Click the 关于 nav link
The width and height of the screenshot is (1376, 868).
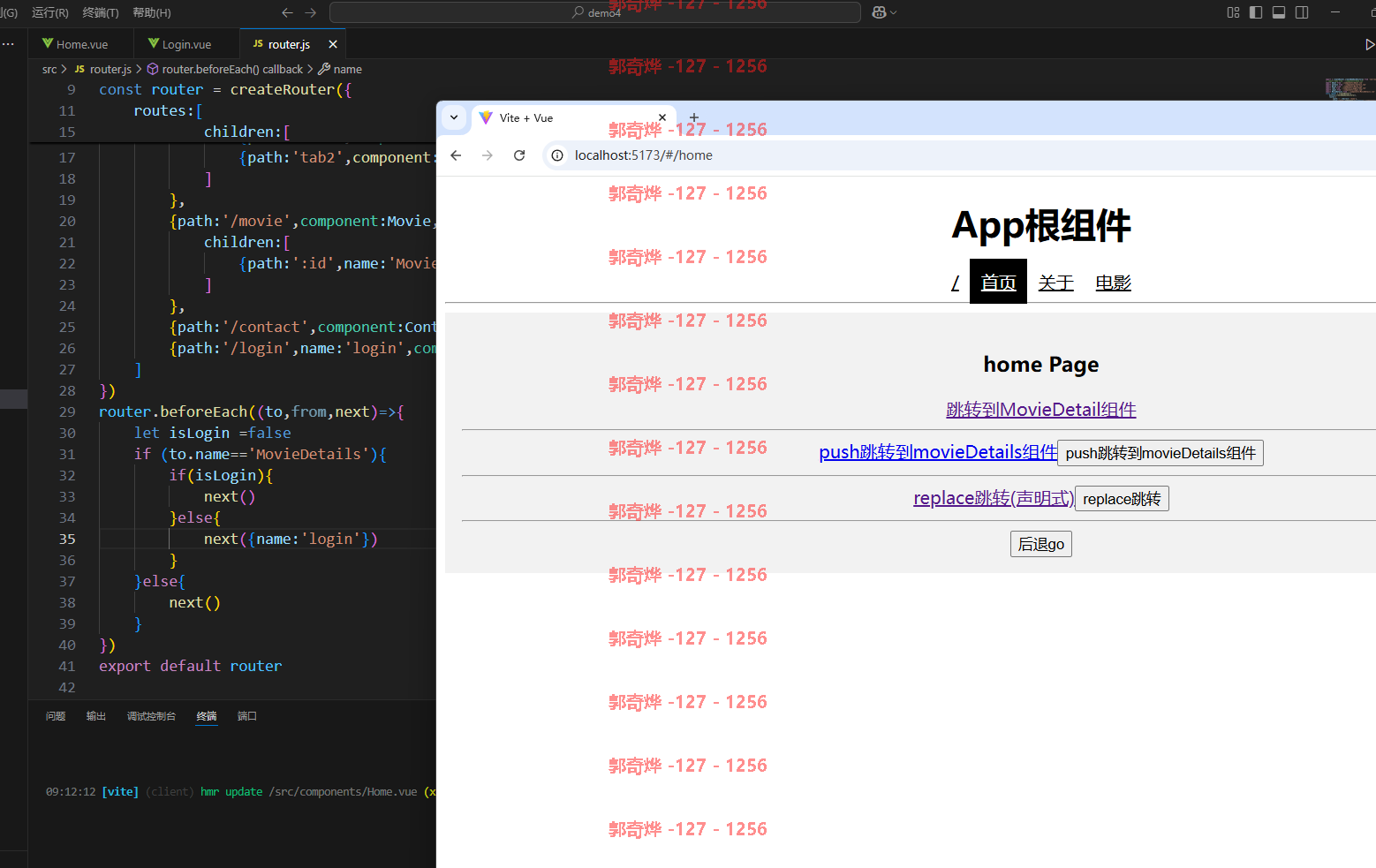tap(1055, 283)
